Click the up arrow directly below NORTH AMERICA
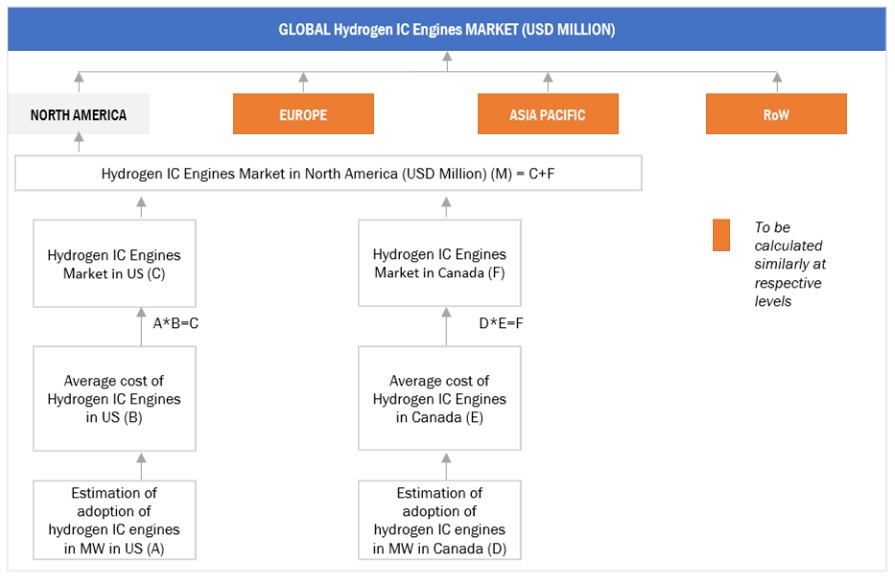Screen dimensions: 895x584 click(x=79, y=145)
